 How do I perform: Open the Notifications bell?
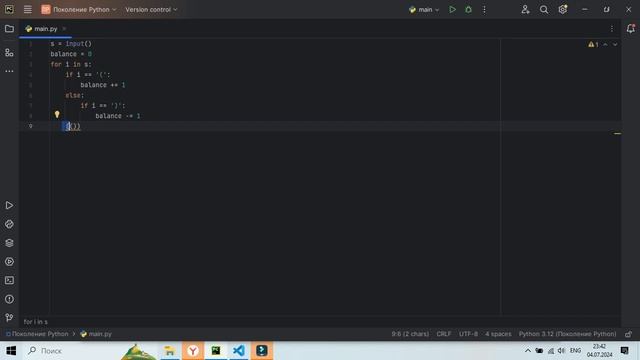click(631, 29)
